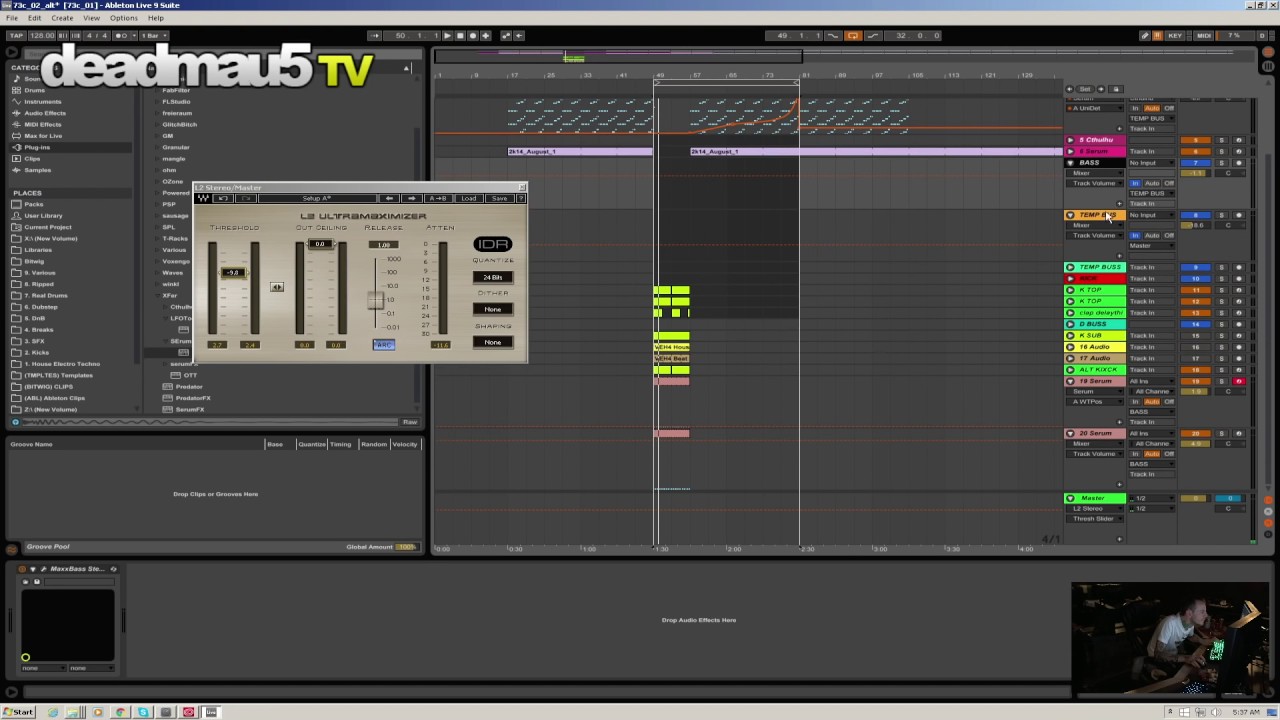
Task: Click L2 plugin Undo arrow icon
Action: pos(223,198)
